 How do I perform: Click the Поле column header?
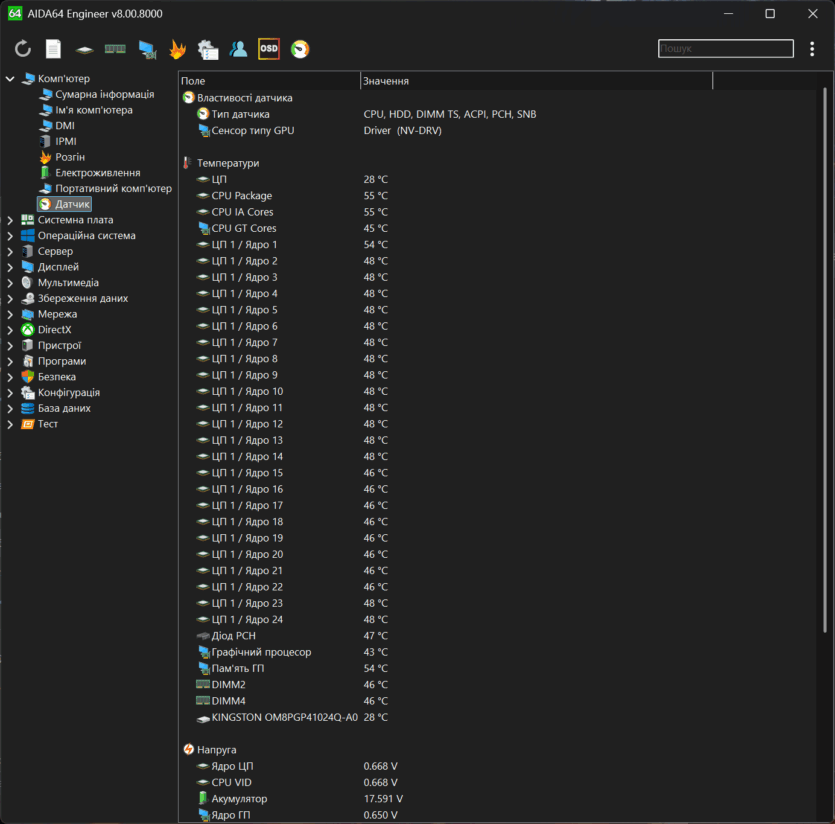pyautogui.click(x=268, y=81)
